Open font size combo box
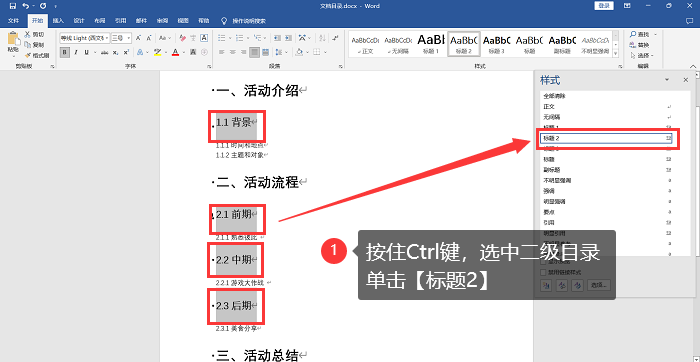The height and width of the screenshot is (362, 700). tap(121, 38)
